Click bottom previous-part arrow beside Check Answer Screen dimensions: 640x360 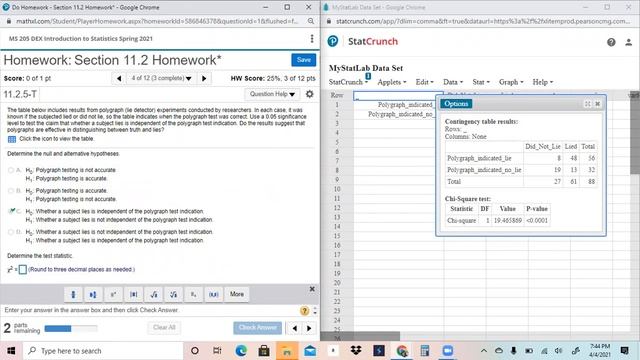pyautogui.click(x=295, y=328)
